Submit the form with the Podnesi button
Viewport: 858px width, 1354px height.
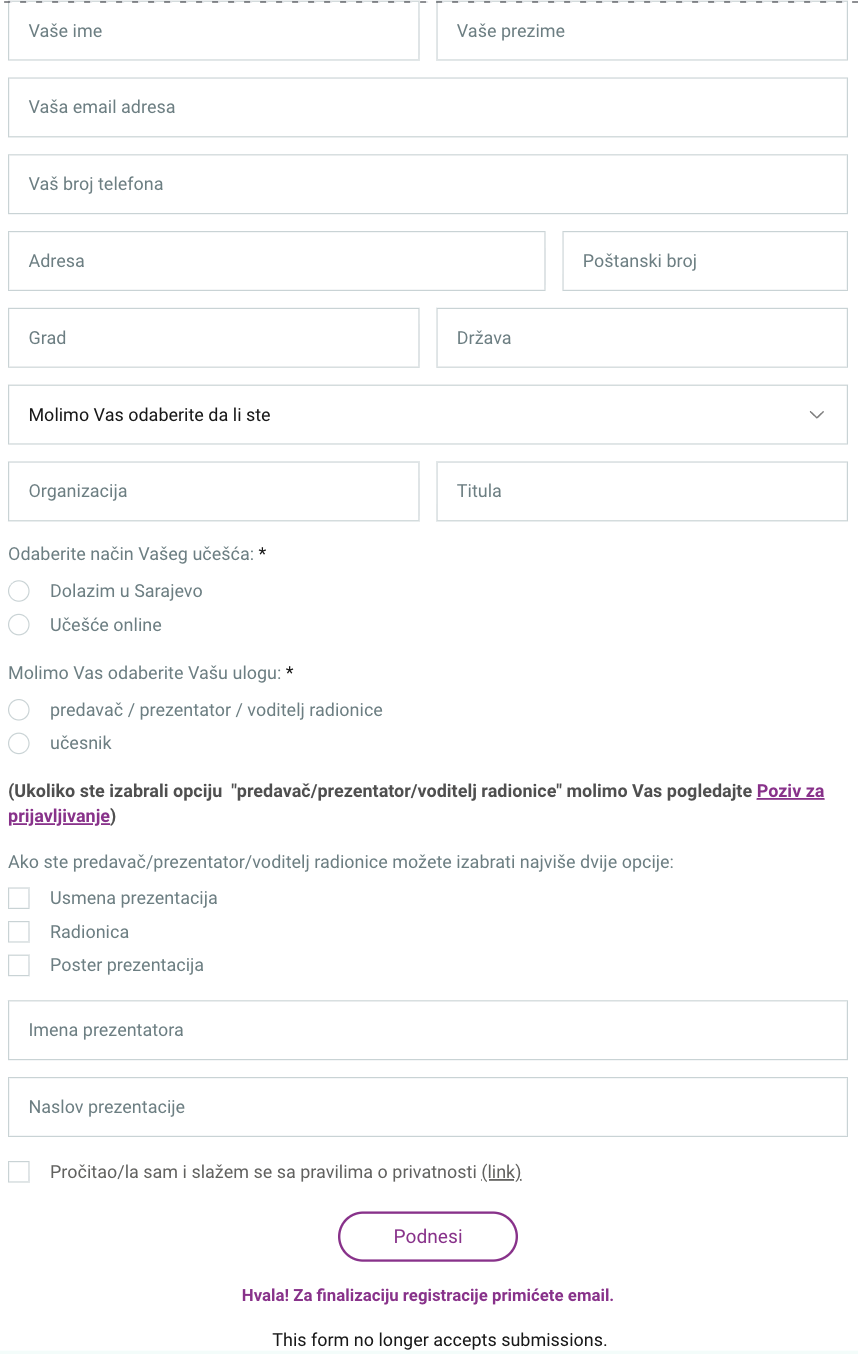click(x=428, y=1237)
